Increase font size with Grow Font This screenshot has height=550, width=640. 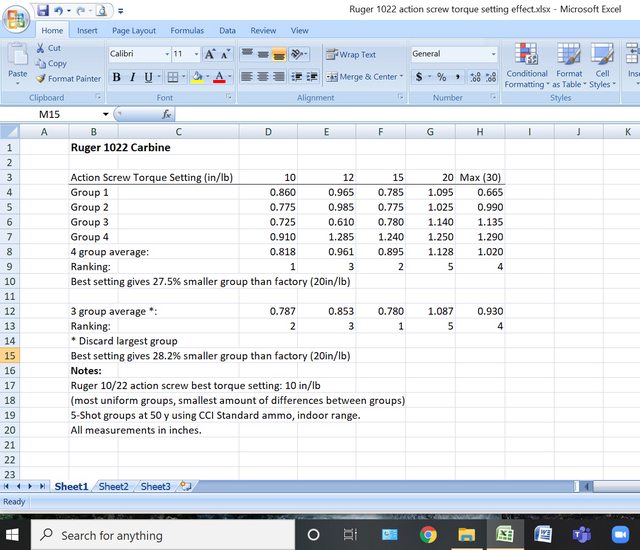tap(210, 54)
